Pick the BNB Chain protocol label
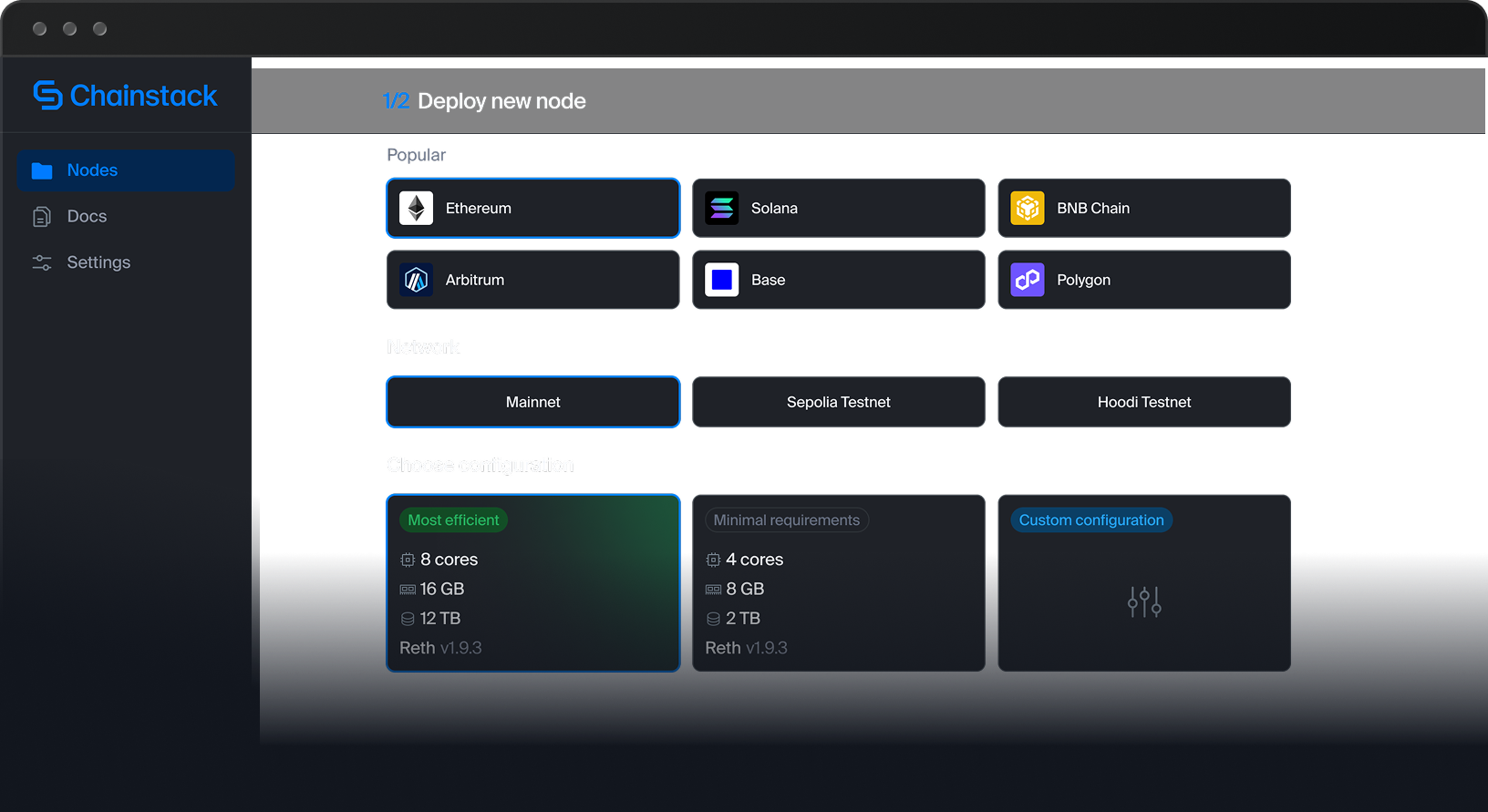1488x812 pixels. 1093,209
